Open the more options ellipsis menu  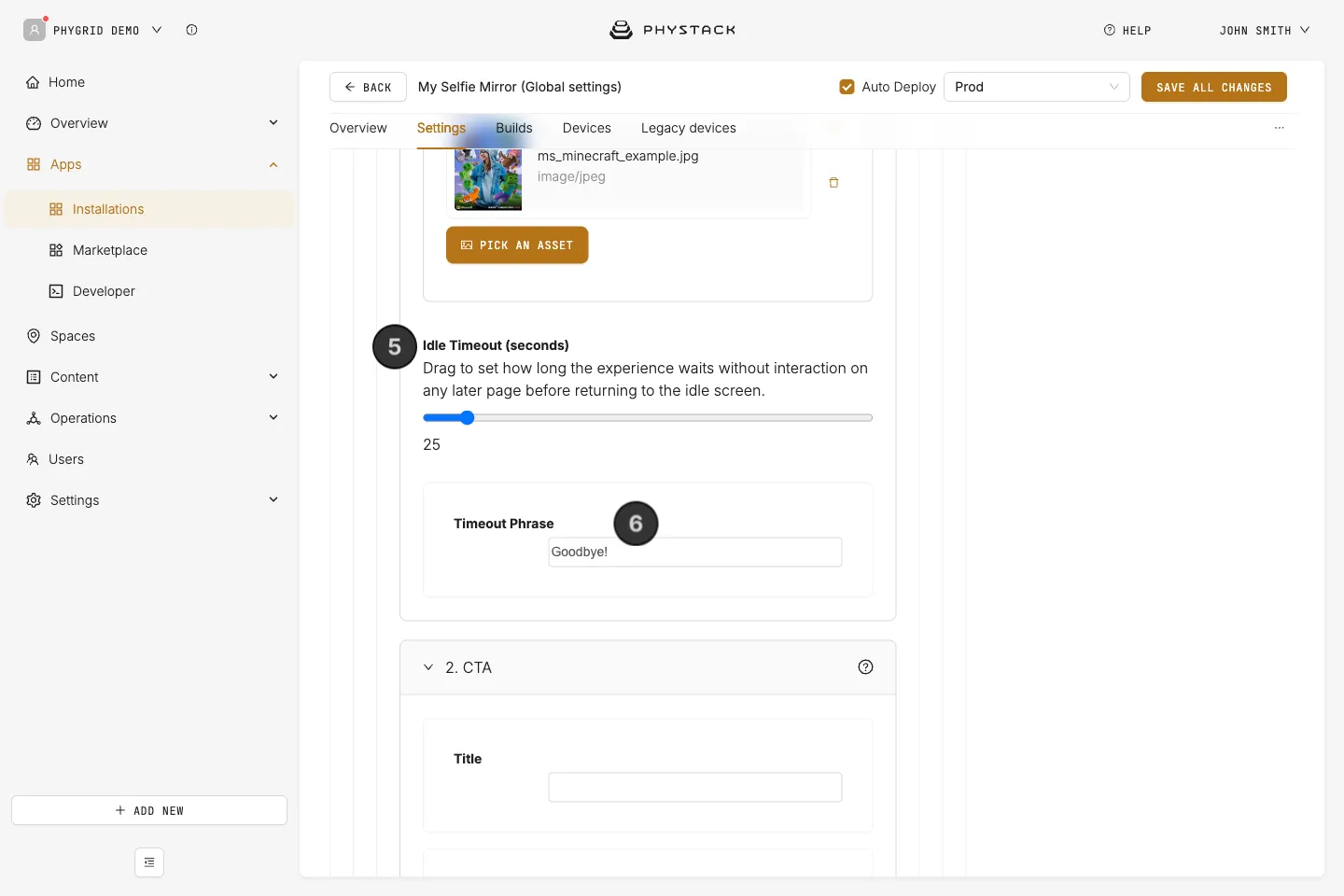[x=1279, y=128]
